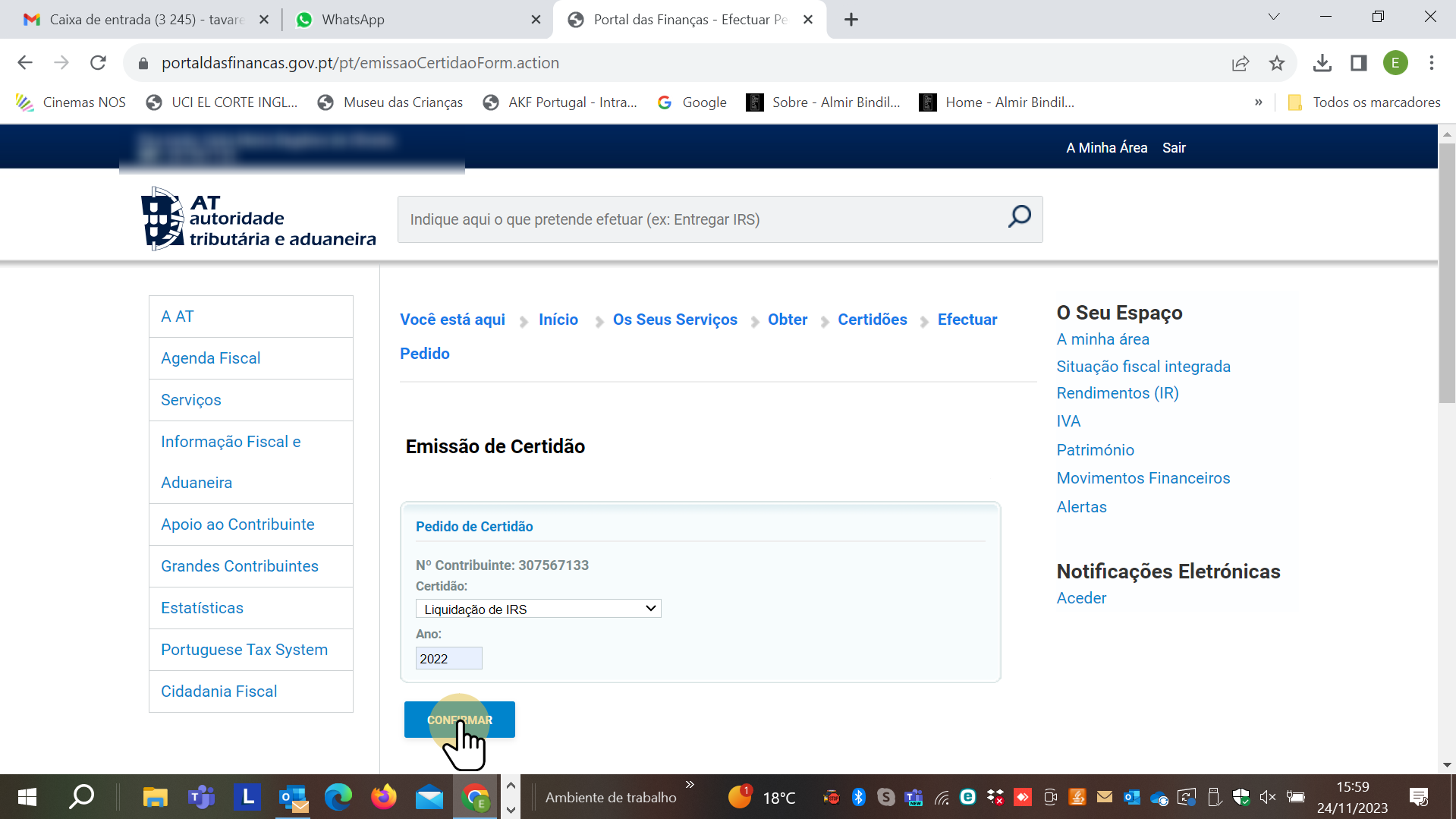Open Agenda Fiscal in left menu

coord(210,358)
